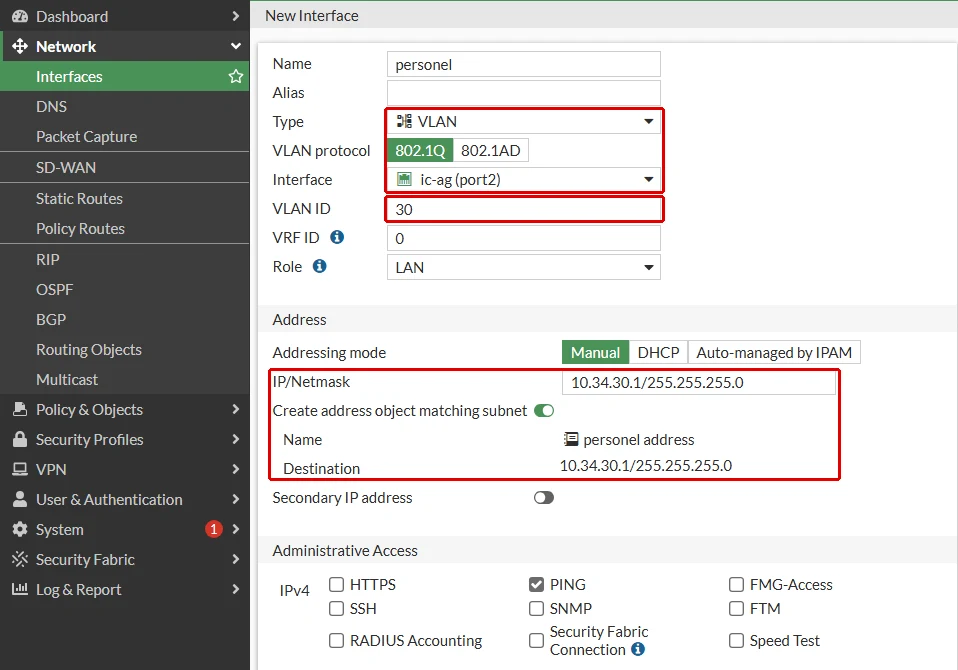Open the Role dropdown showing LAN
958x670 pixels.
tap(524, 267)
